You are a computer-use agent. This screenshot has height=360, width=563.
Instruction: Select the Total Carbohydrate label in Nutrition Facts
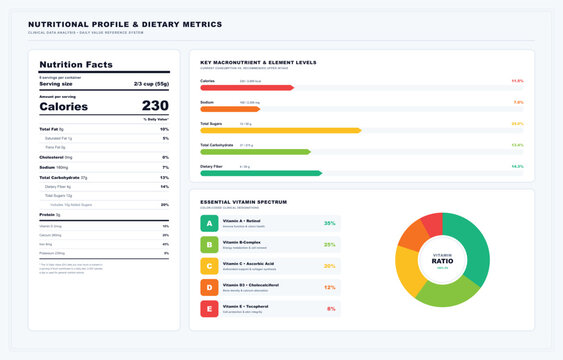[63, 178]
